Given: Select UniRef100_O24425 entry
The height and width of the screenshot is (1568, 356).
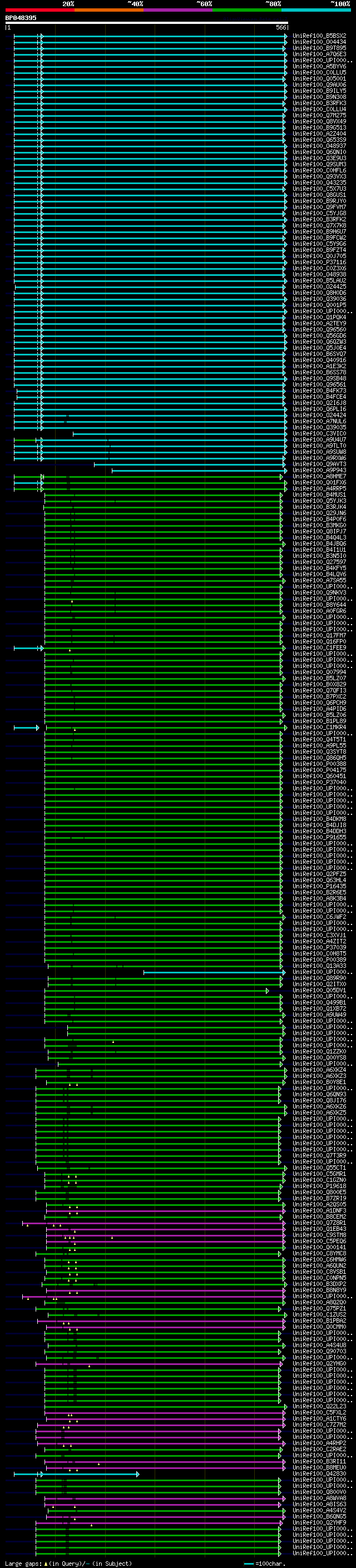Looking at the screenshot, I should (319, 286).
